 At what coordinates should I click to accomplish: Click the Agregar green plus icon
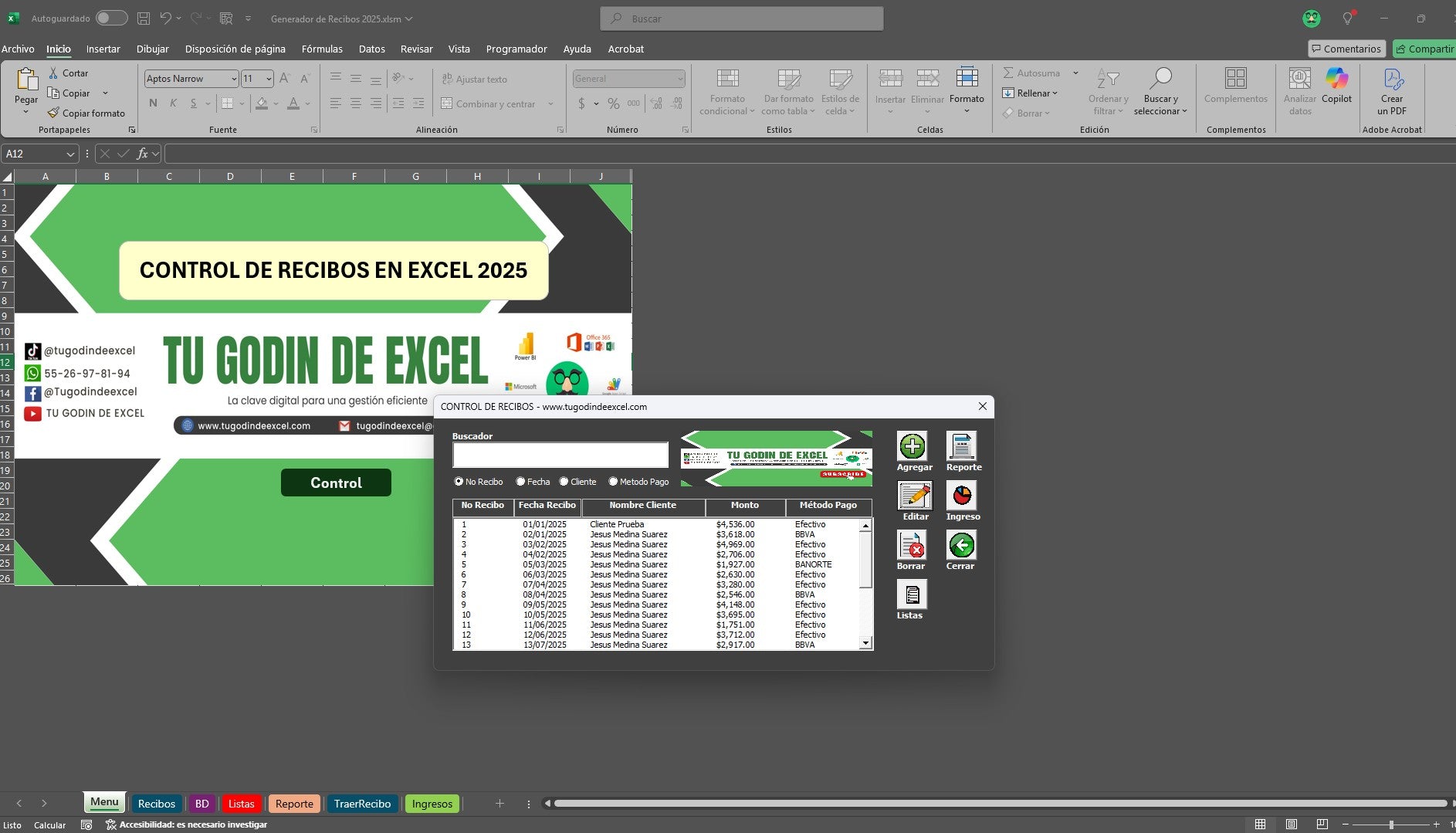pyautogui.click(x=912, y=446)
